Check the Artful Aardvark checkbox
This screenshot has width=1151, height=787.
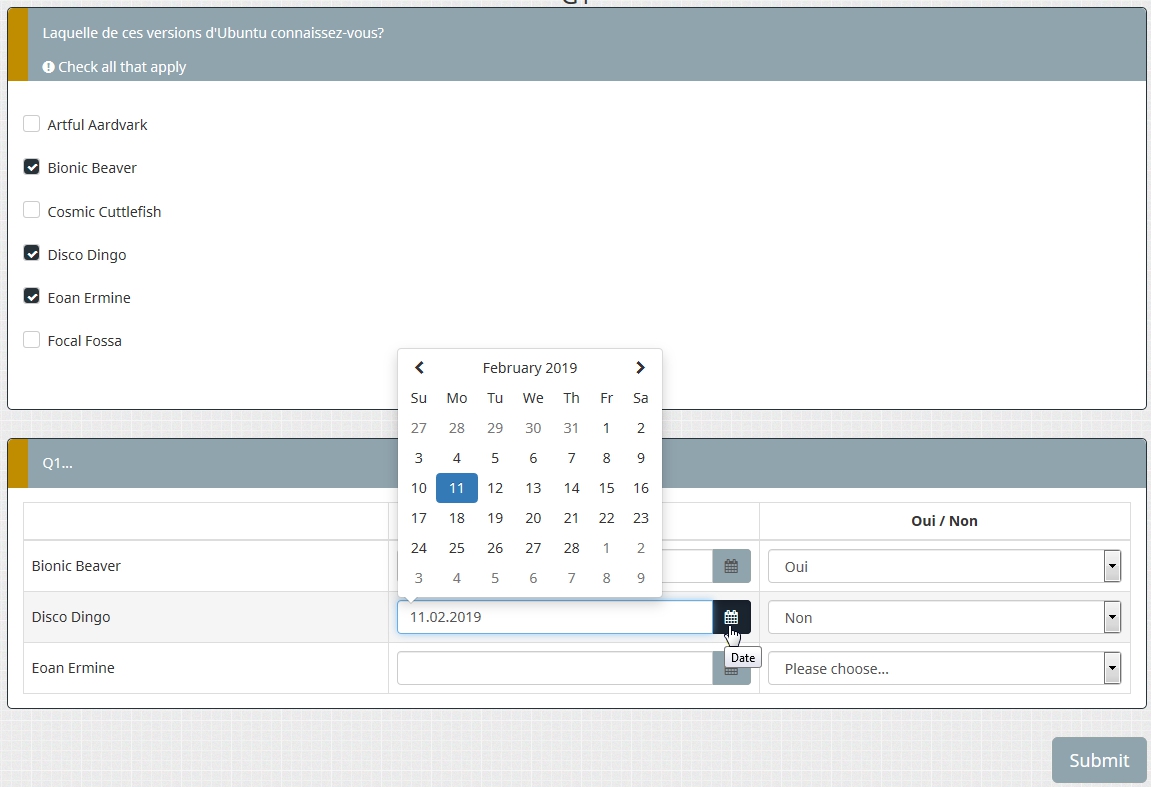coord(32,125)
